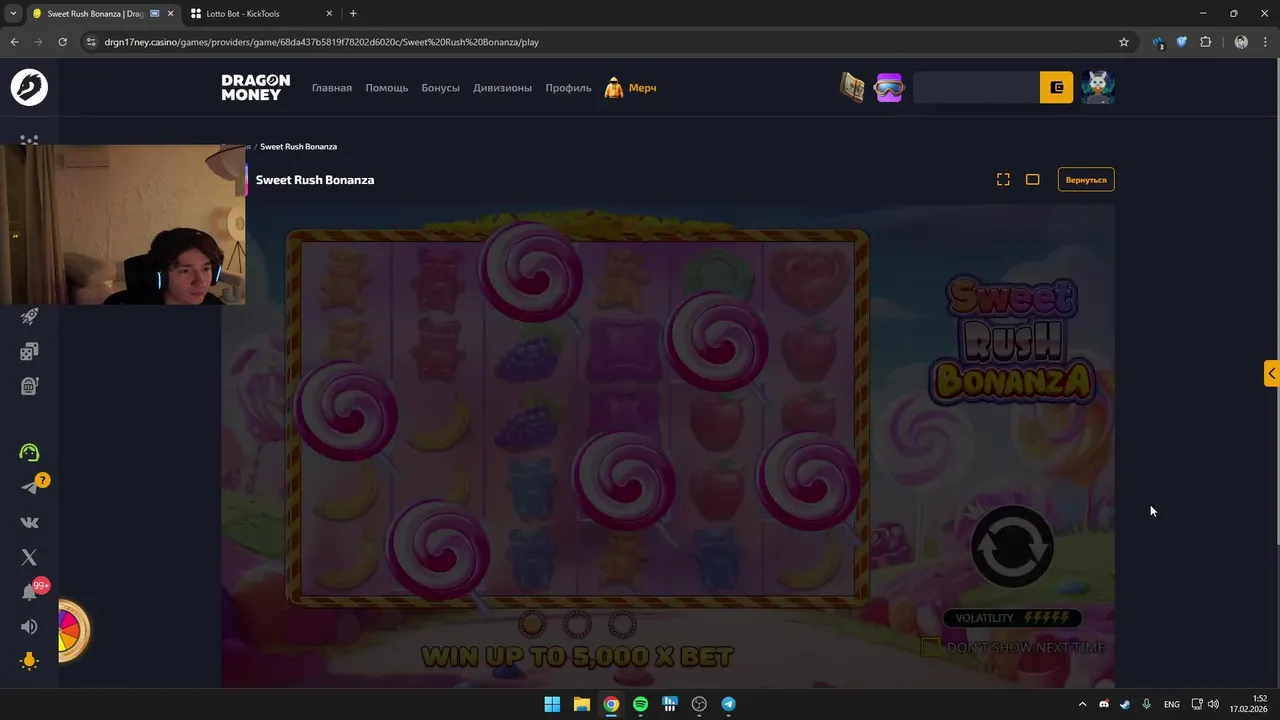Open Spotify from taskbar
The width and height of the screenshot is (1280, 720).
640,704
